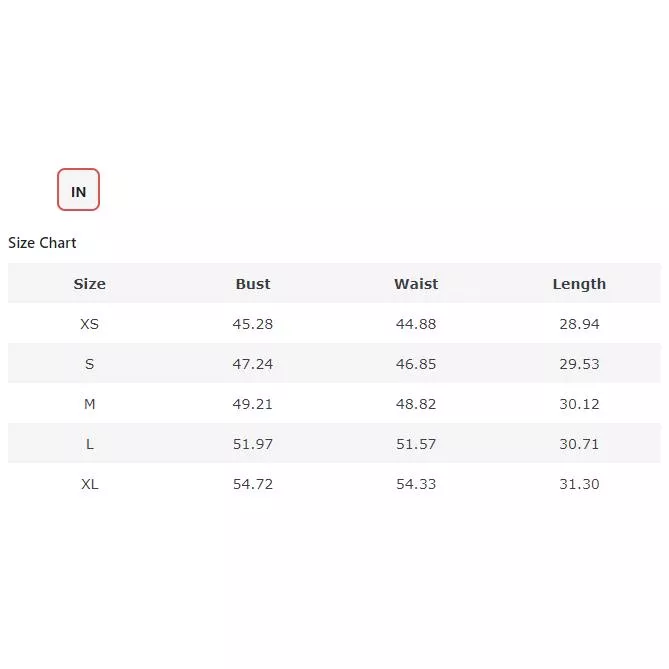Viewport: 669px width, 669px height.
Task: Click XL length value 31.30
Action: pyautogui.click(x=579, y=484)
